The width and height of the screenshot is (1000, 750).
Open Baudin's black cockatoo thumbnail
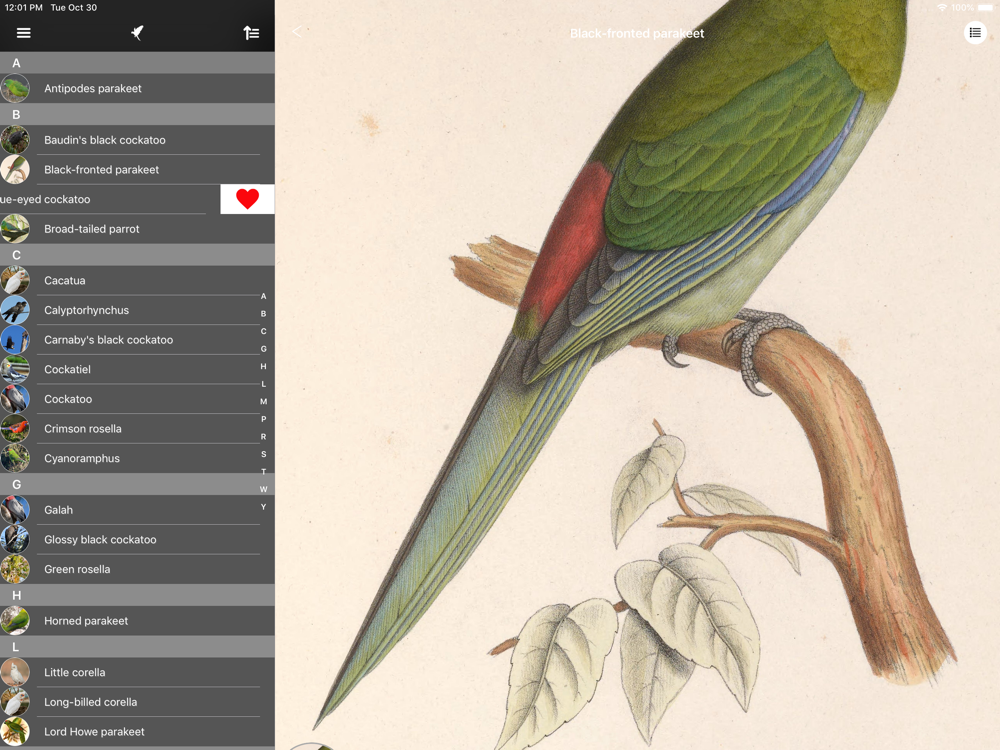point(15,140)
